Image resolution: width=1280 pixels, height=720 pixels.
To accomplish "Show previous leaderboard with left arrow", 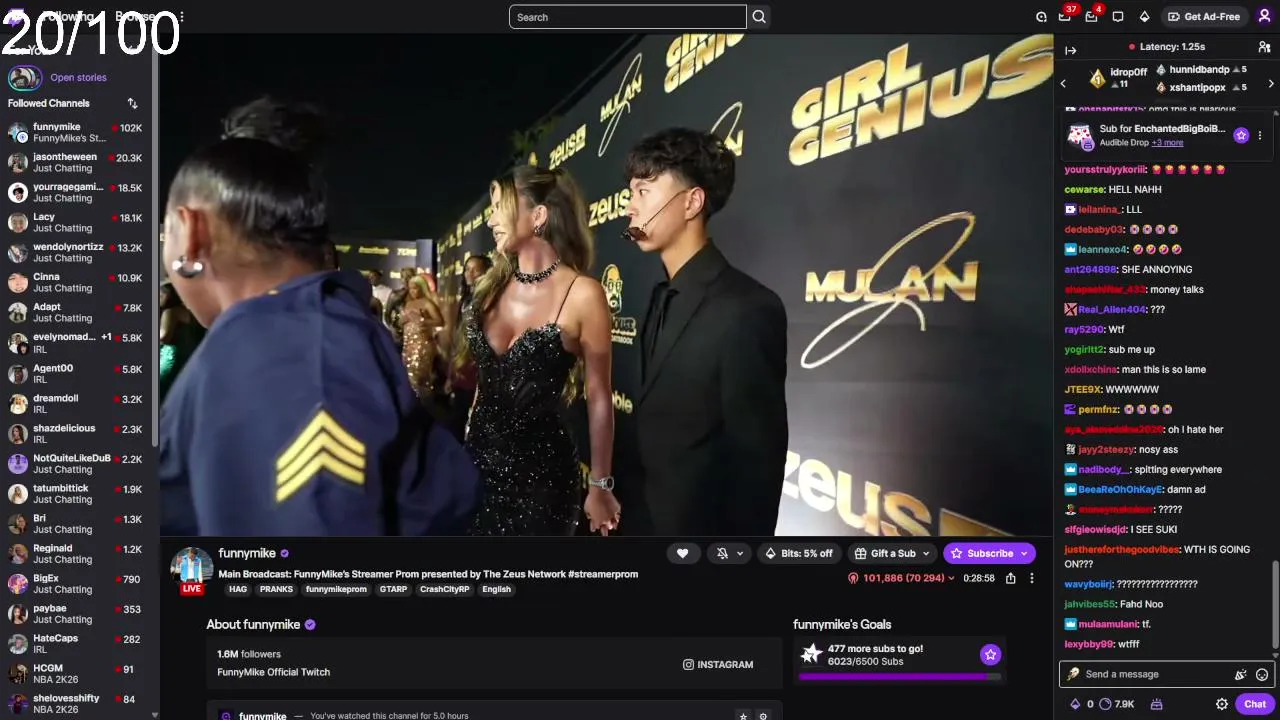I will tap(1064, 83).
